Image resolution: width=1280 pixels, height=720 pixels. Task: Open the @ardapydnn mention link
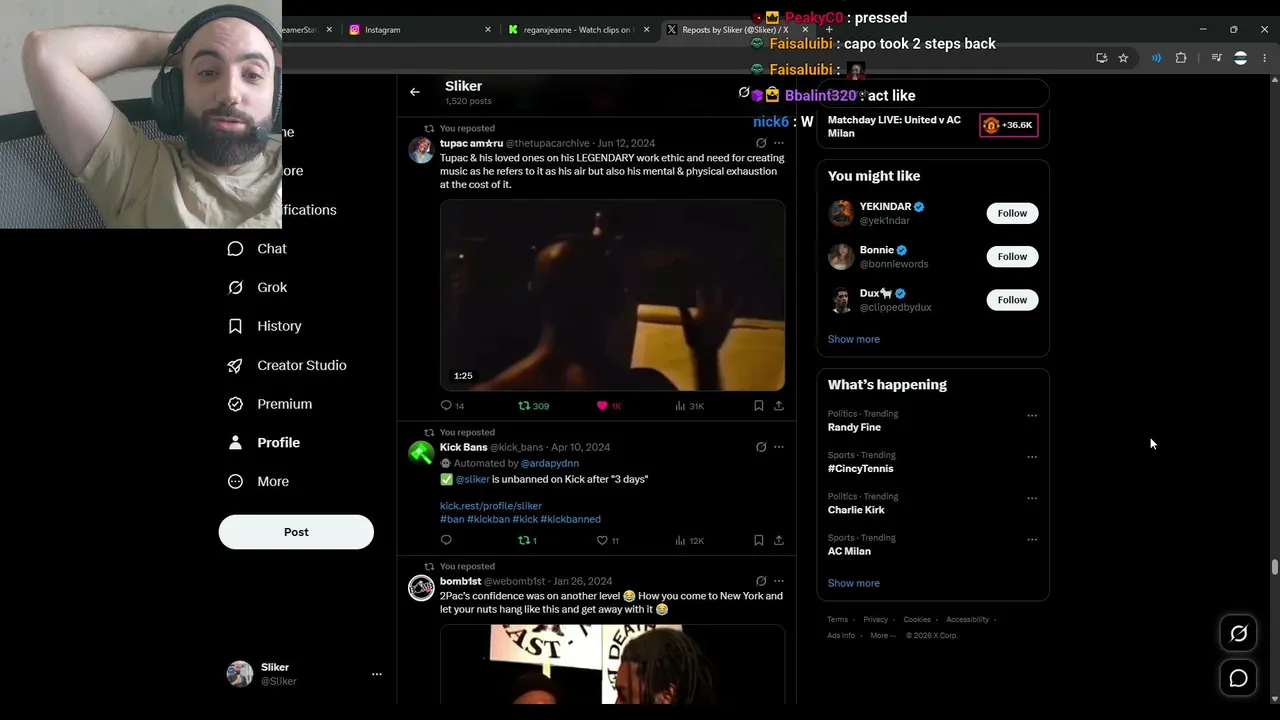550,463
